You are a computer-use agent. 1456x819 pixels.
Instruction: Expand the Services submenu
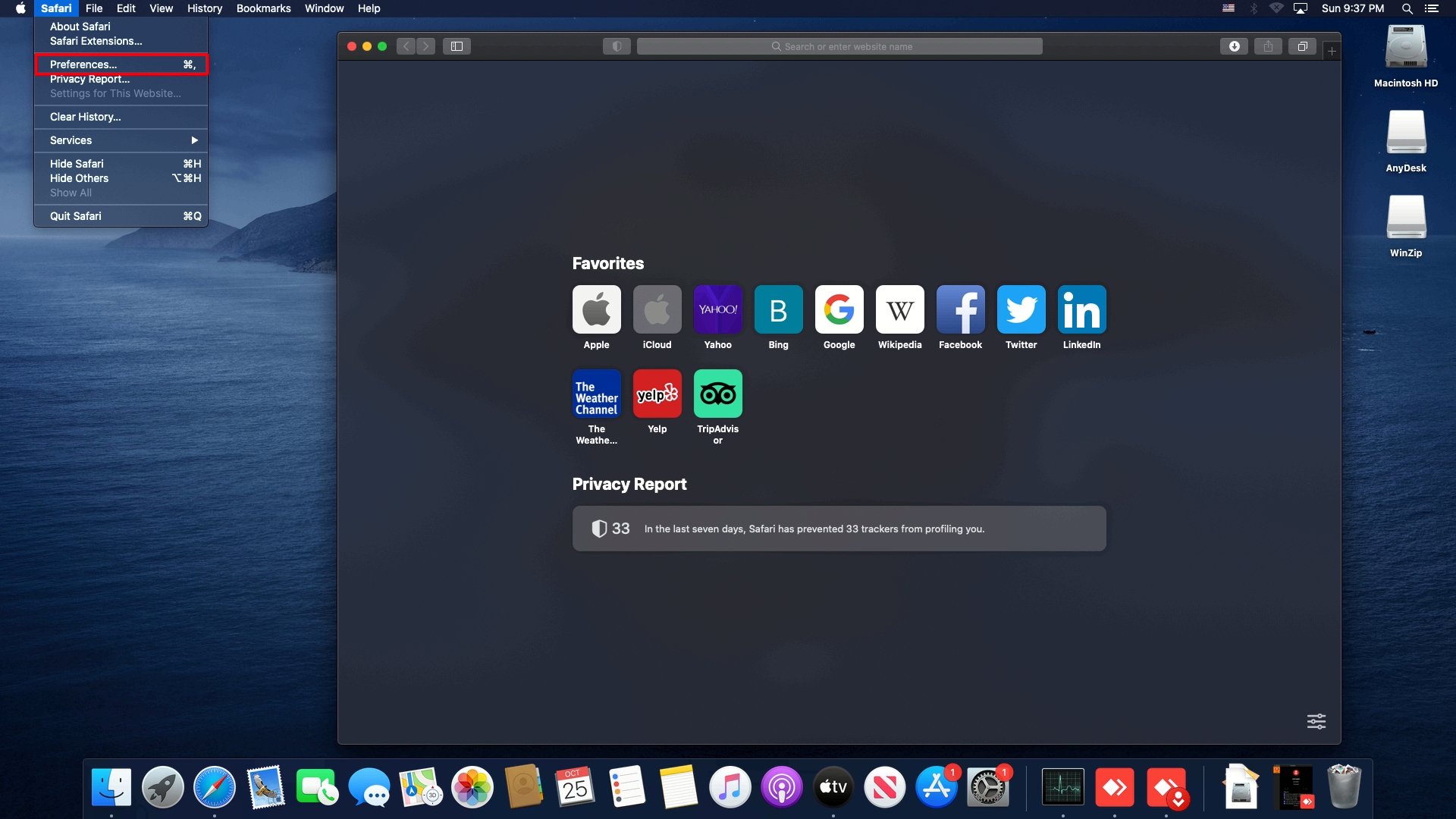click(121, 140)
